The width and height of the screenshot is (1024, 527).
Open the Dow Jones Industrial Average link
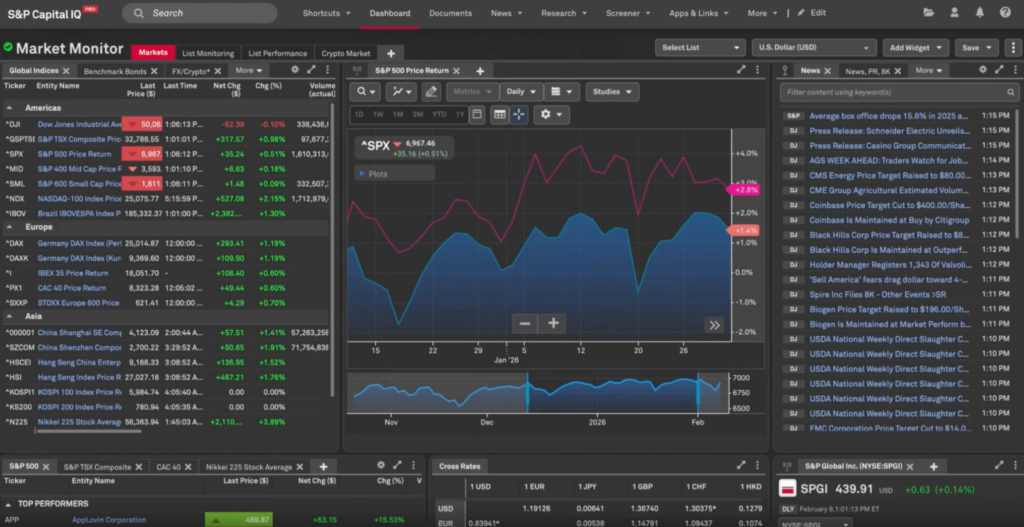(79, 124)
